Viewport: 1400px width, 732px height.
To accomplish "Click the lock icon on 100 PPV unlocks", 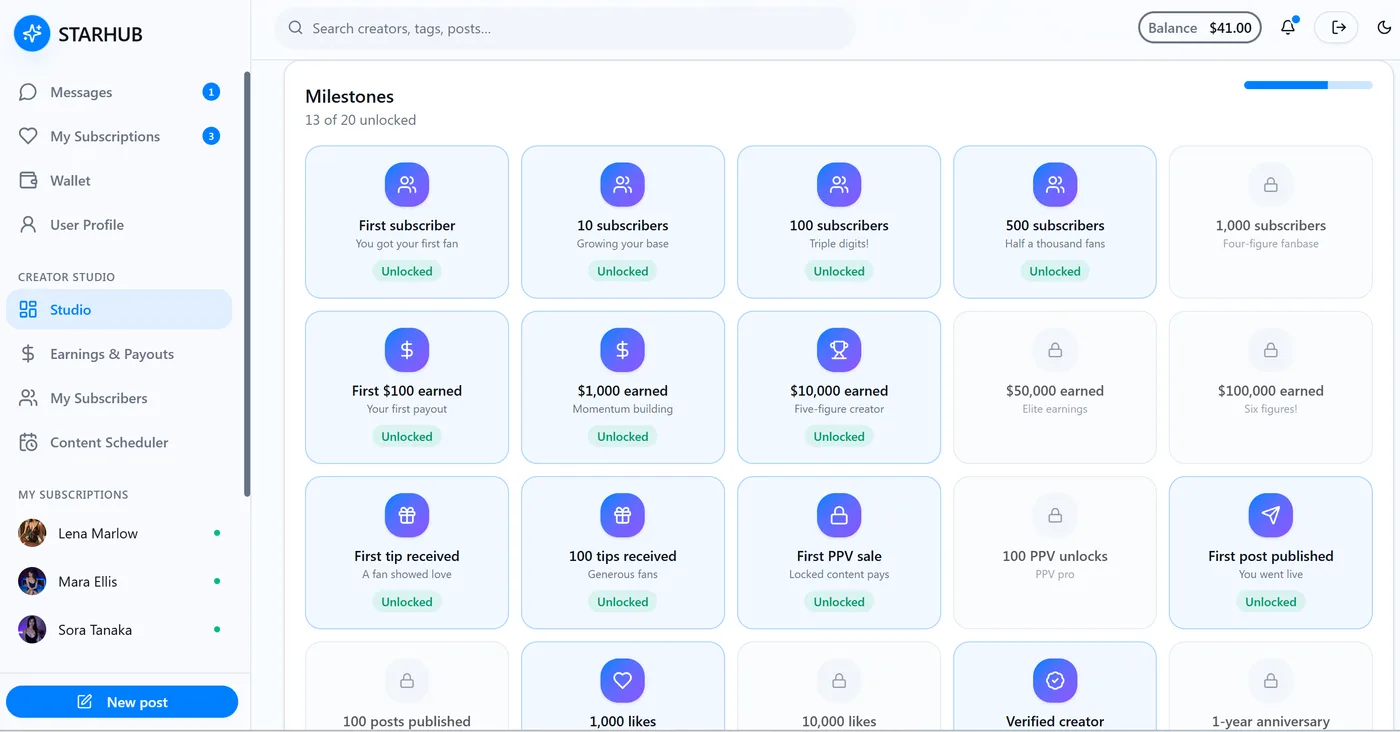I will click(1055, 516).
